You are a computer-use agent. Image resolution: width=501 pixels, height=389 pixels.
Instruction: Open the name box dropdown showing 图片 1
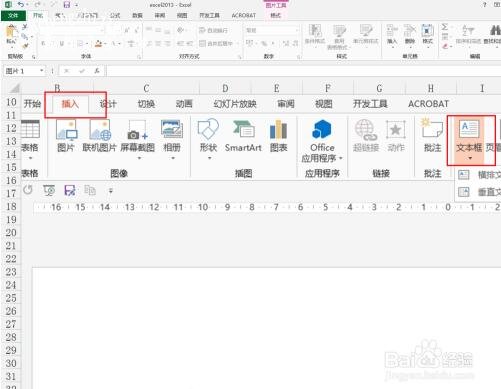(x=41, y=71)
